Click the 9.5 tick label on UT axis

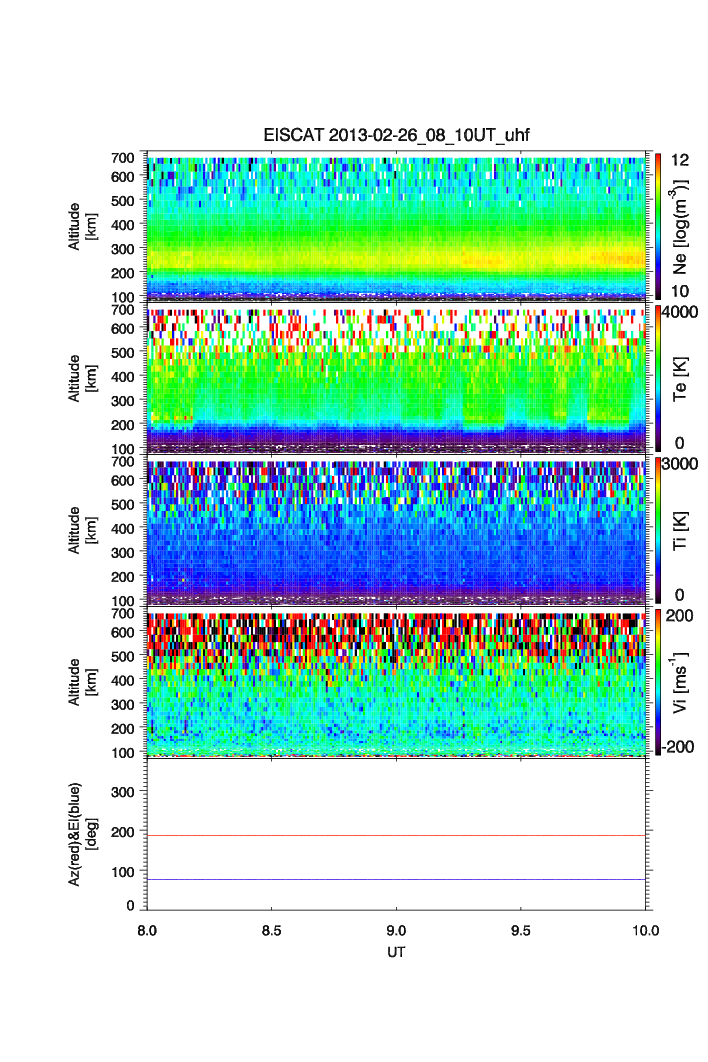click(521, 930)
